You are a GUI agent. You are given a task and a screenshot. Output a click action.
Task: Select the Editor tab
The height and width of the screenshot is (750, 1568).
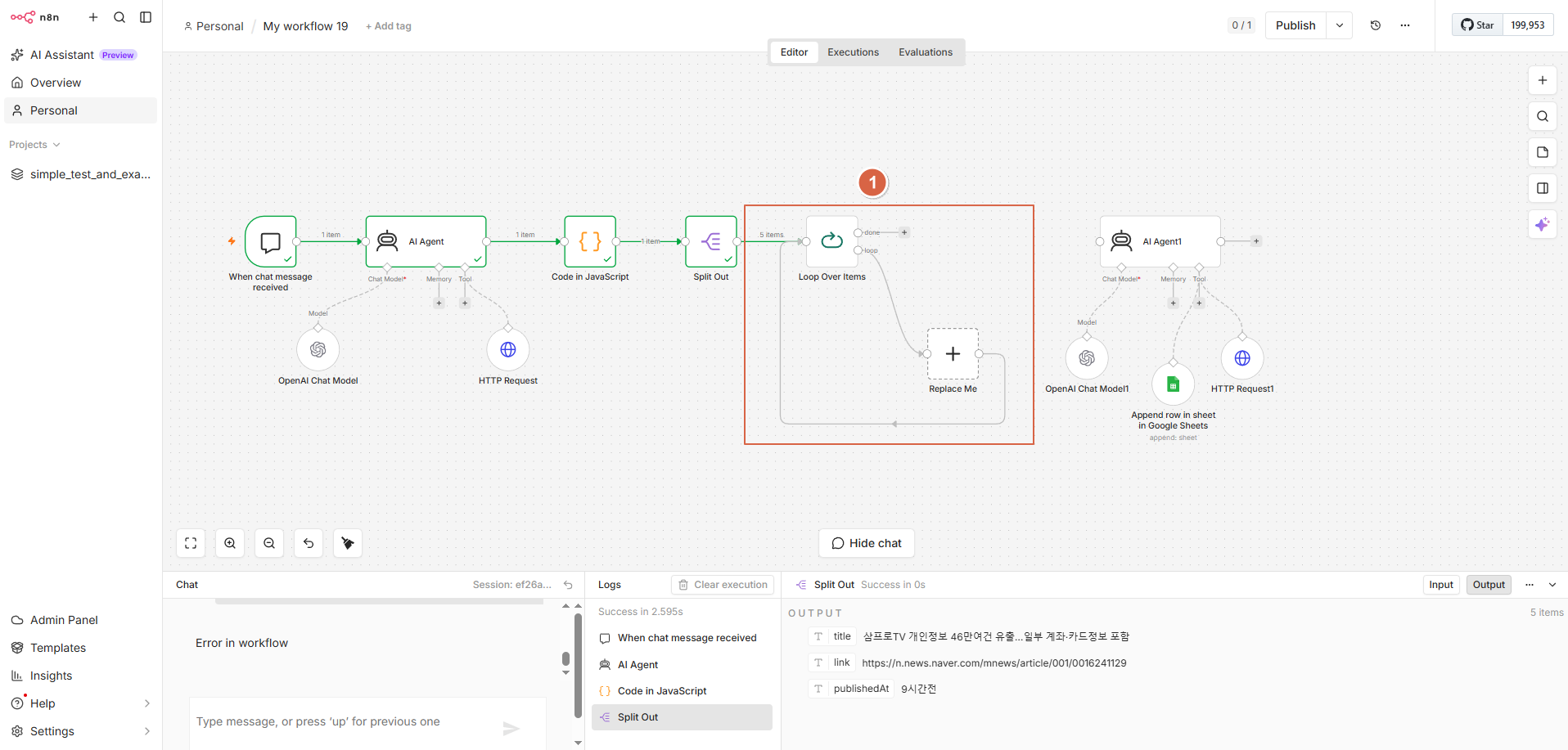point(794,52)
